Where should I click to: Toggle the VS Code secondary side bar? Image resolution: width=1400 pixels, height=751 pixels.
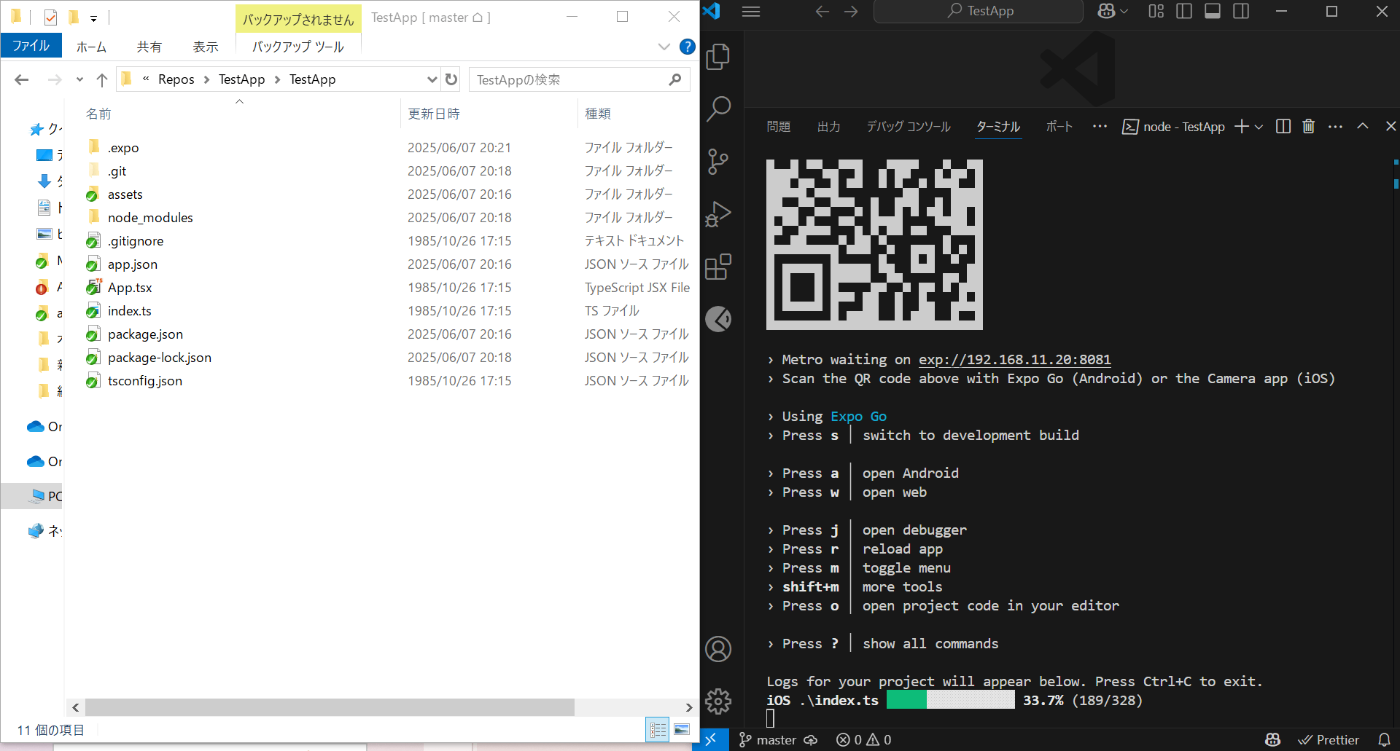tap(1241, 11)
